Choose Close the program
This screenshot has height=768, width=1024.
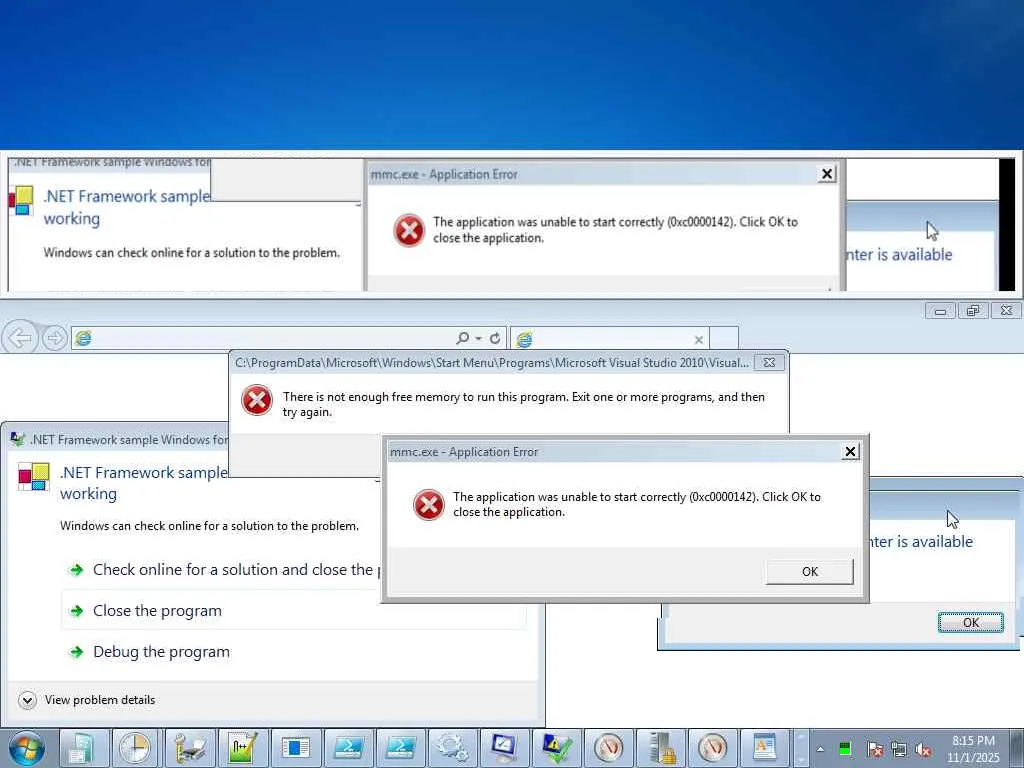tap(294, 611)
